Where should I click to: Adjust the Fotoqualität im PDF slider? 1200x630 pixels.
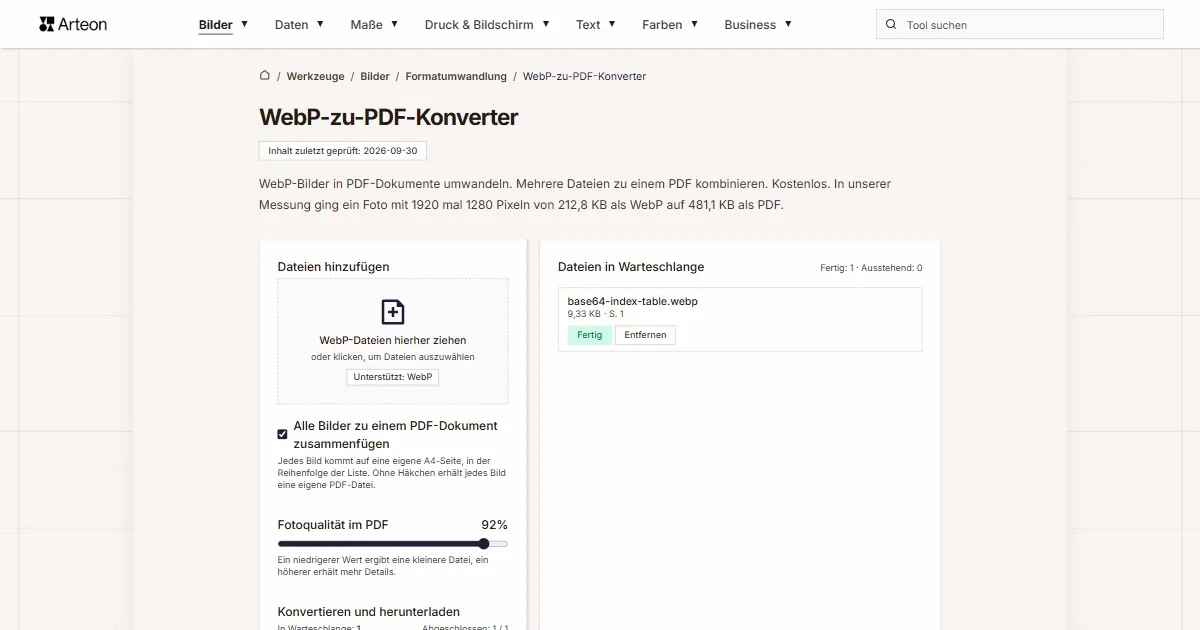pos(393,544)
